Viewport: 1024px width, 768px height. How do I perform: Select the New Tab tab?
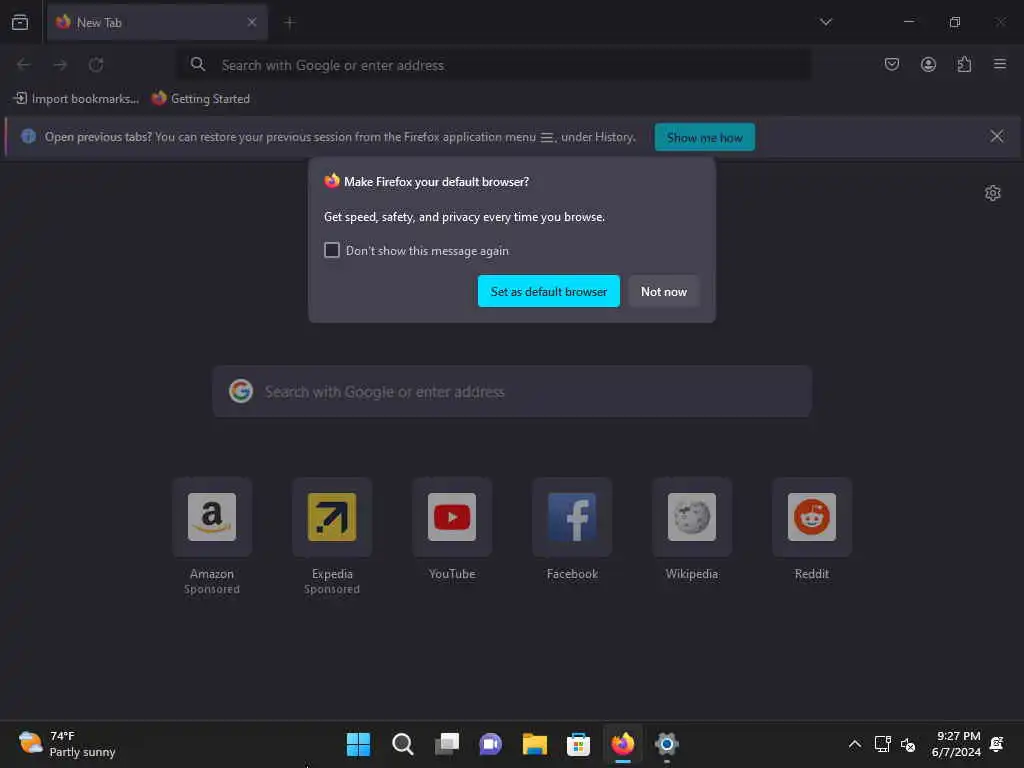[x=157, y=22]
